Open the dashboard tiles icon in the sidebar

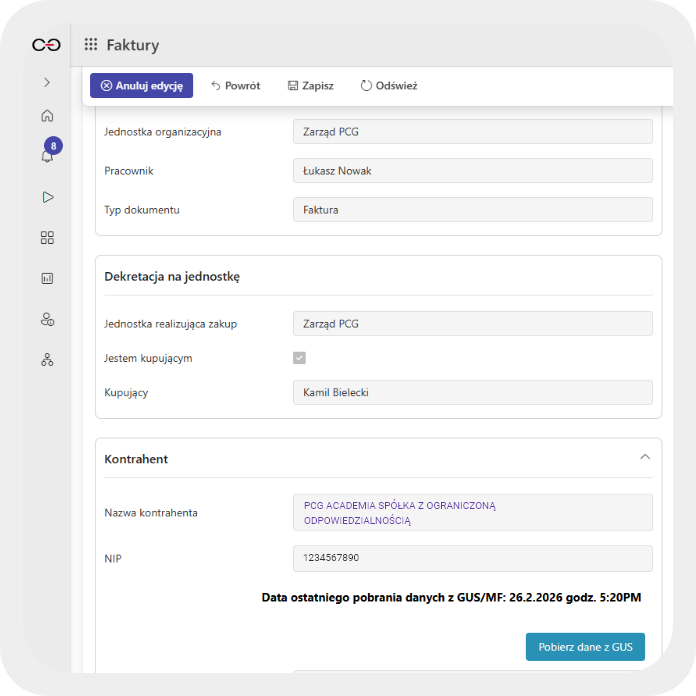click(47, 238)
